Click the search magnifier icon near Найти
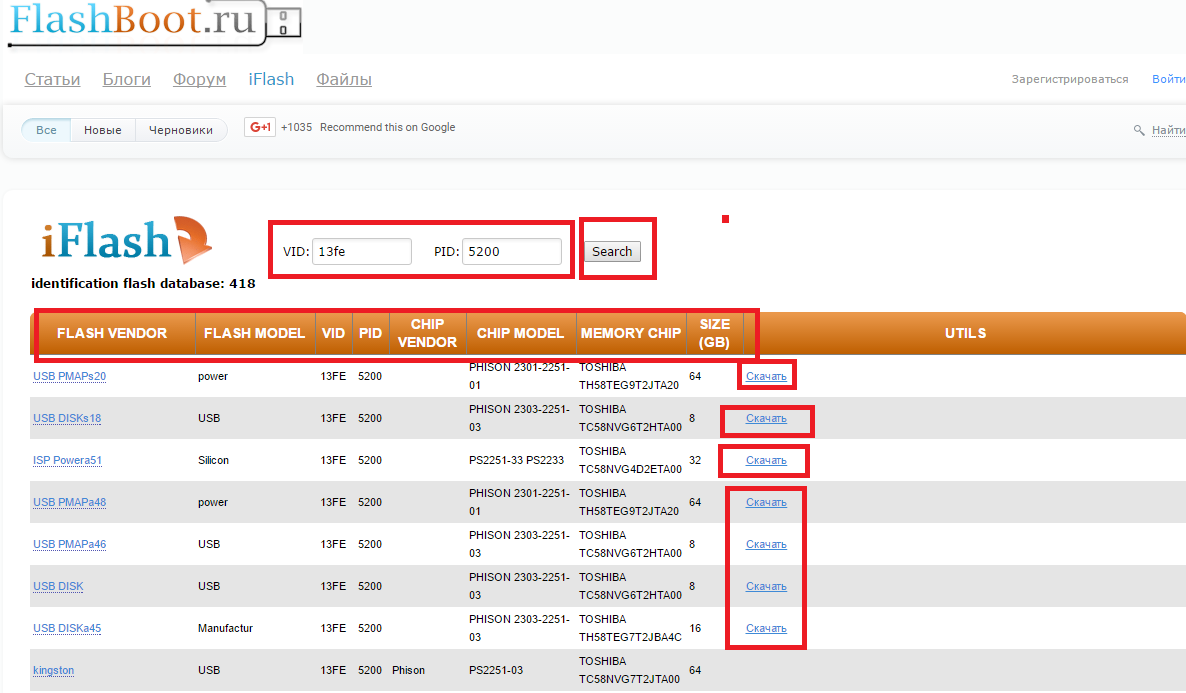 pyautogui.click(x=1138, y=130)
